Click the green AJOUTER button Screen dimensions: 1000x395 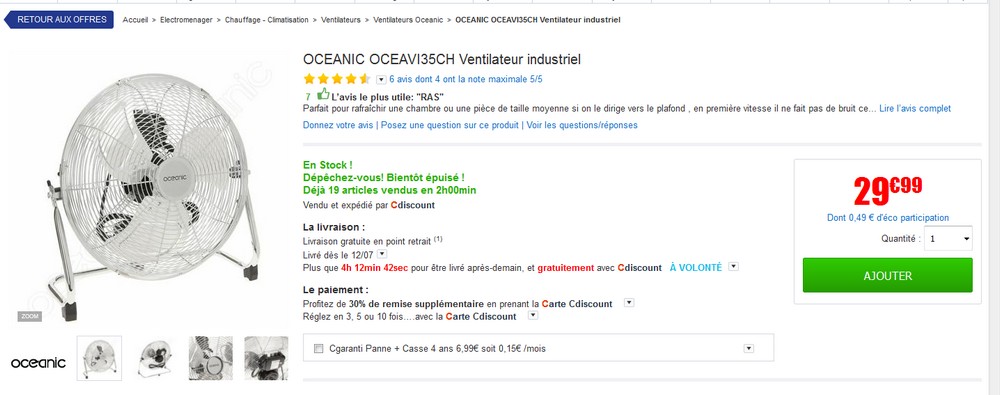tap(888, 276)
